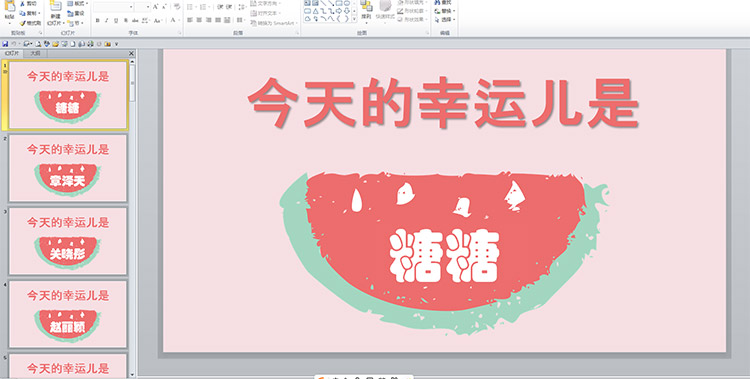Switch to the Outline (大纲) tab

pyautogui.click(x=35, y=54)
